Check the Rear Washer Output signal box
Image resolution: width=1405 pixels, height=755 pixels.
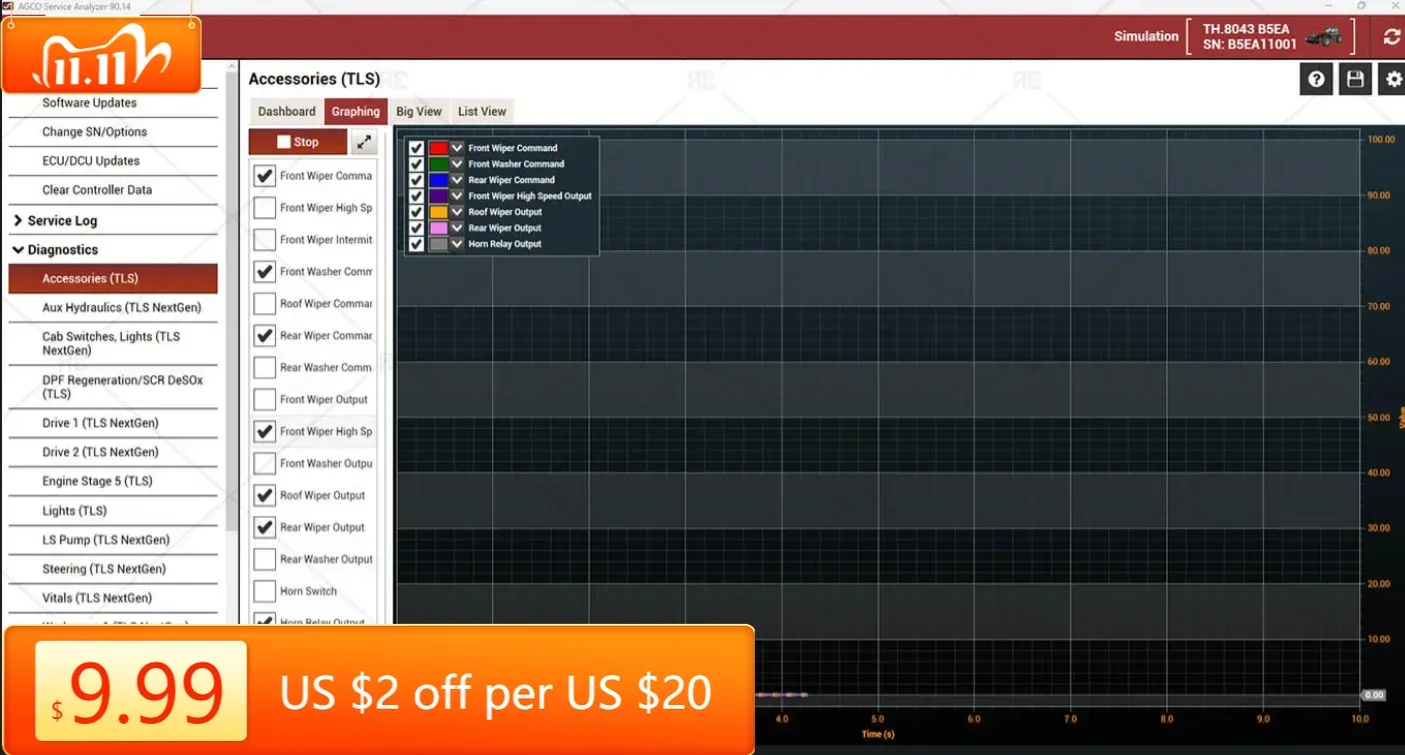264,560
